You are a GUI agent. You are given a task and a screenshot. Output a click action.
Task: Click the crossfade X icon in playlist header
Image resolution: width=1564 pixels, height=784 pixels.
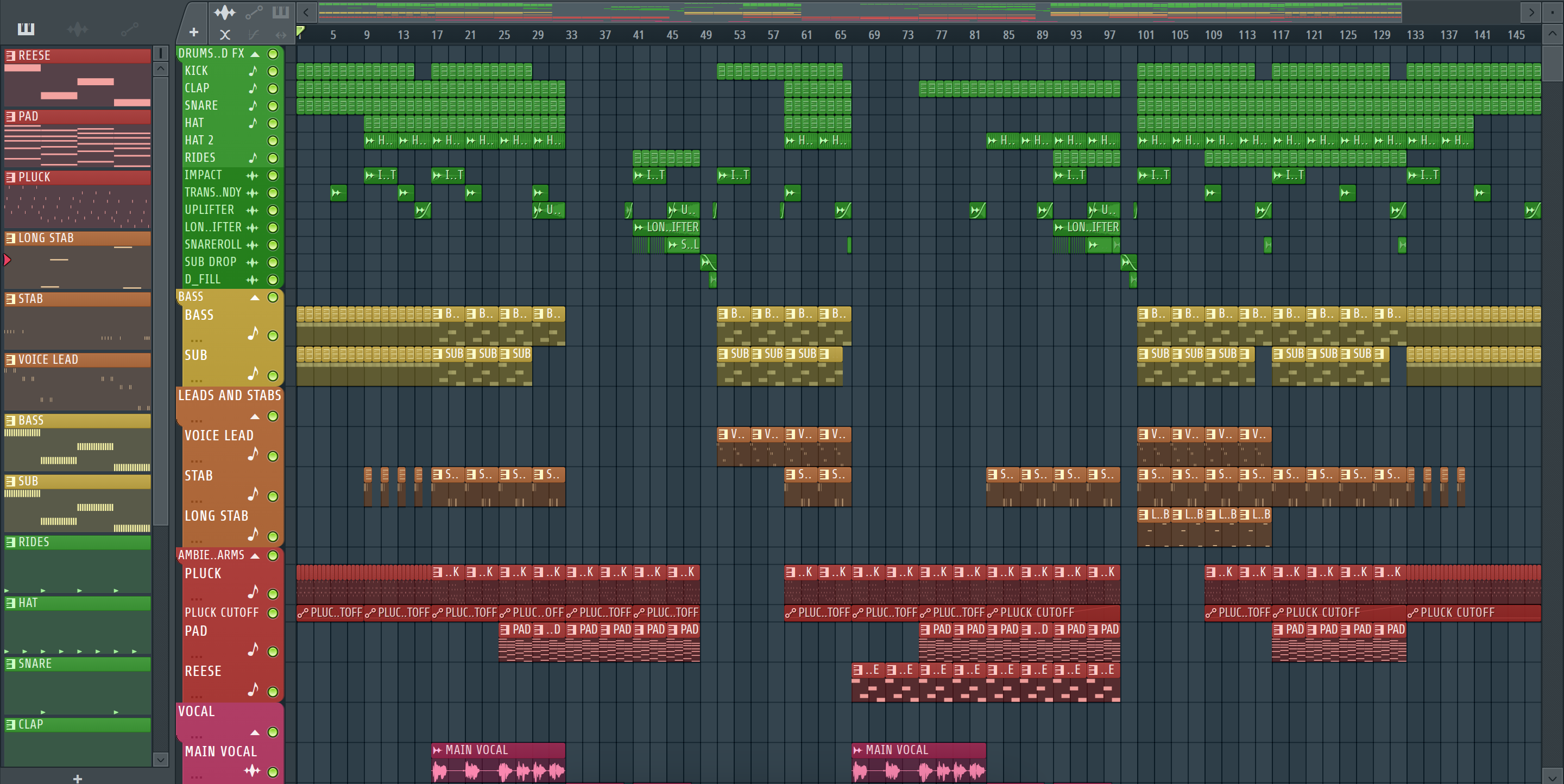(225, 35)
